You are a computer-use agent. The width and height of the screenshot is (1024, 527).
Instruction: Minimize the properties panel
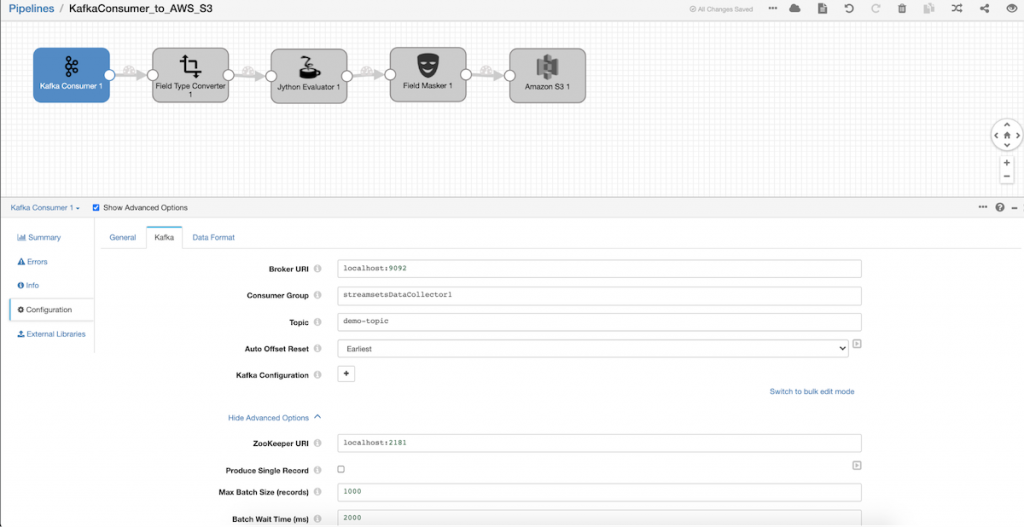[1014, 208]
